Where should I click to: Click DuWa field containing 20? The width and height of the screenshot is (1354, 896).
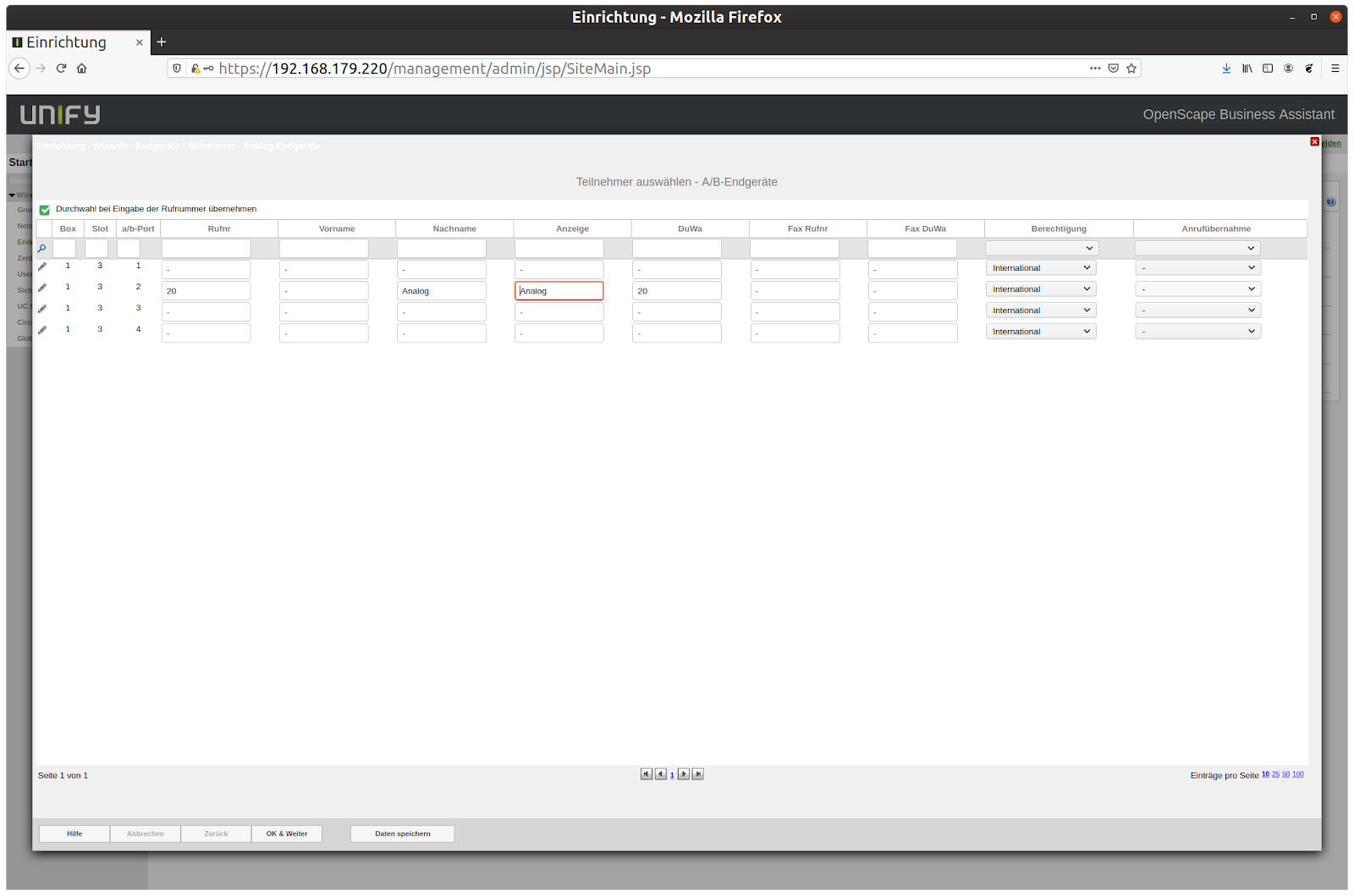[677, 290]
